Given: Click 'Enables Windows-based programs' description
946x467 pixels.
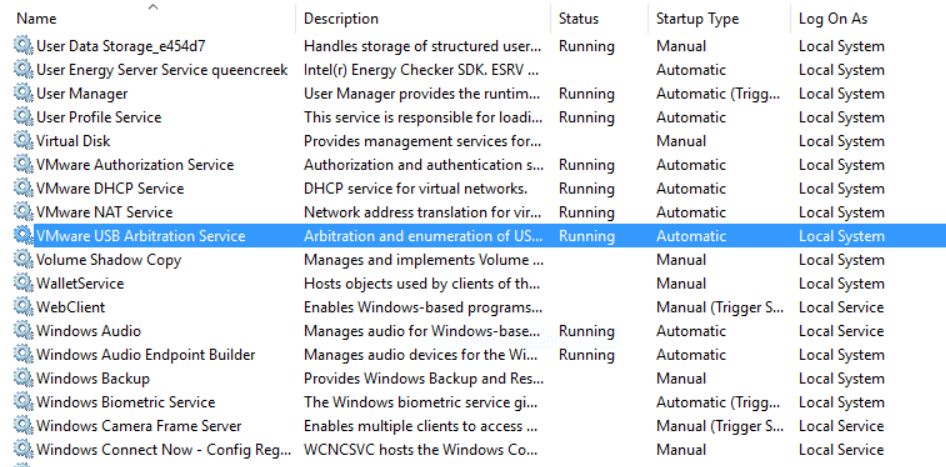Looking at the screenshot, I should point(423,307).
